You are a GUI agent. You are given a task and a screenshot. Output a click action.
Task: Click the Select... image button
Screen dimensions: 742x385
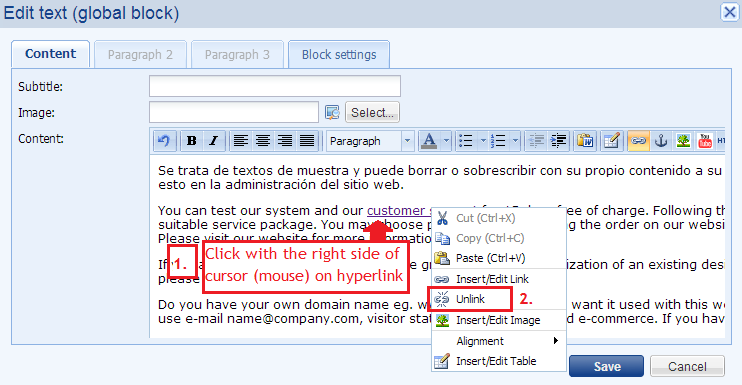coord(372,113)
